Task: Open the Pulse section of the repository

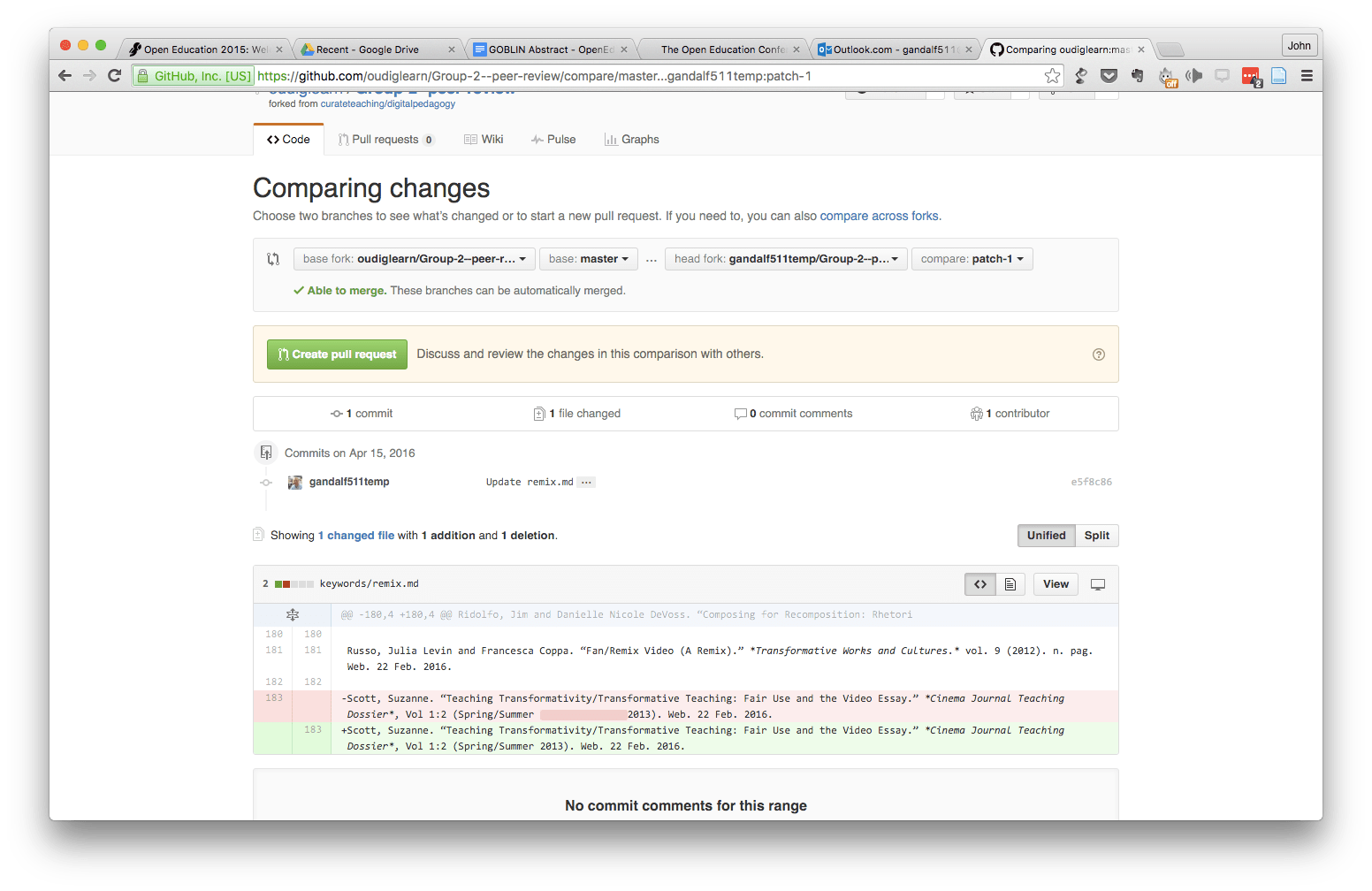Action: [553, 139]
